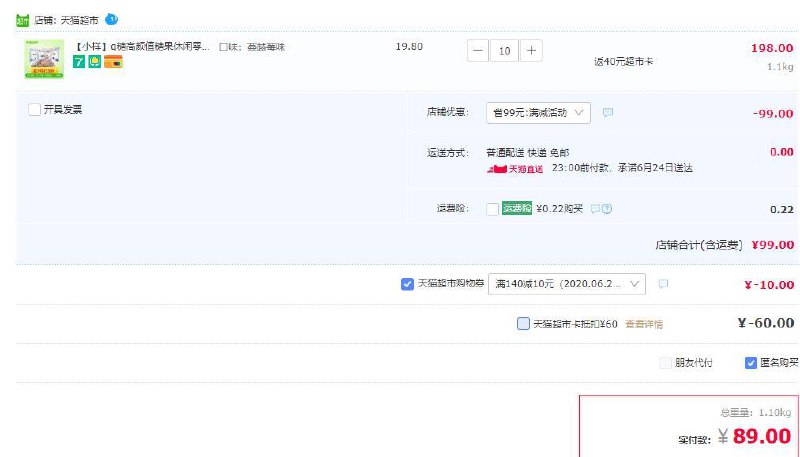Click the ¥-10.00 coupon amount
The image size is (800, 457).
(x=769, y=285)
